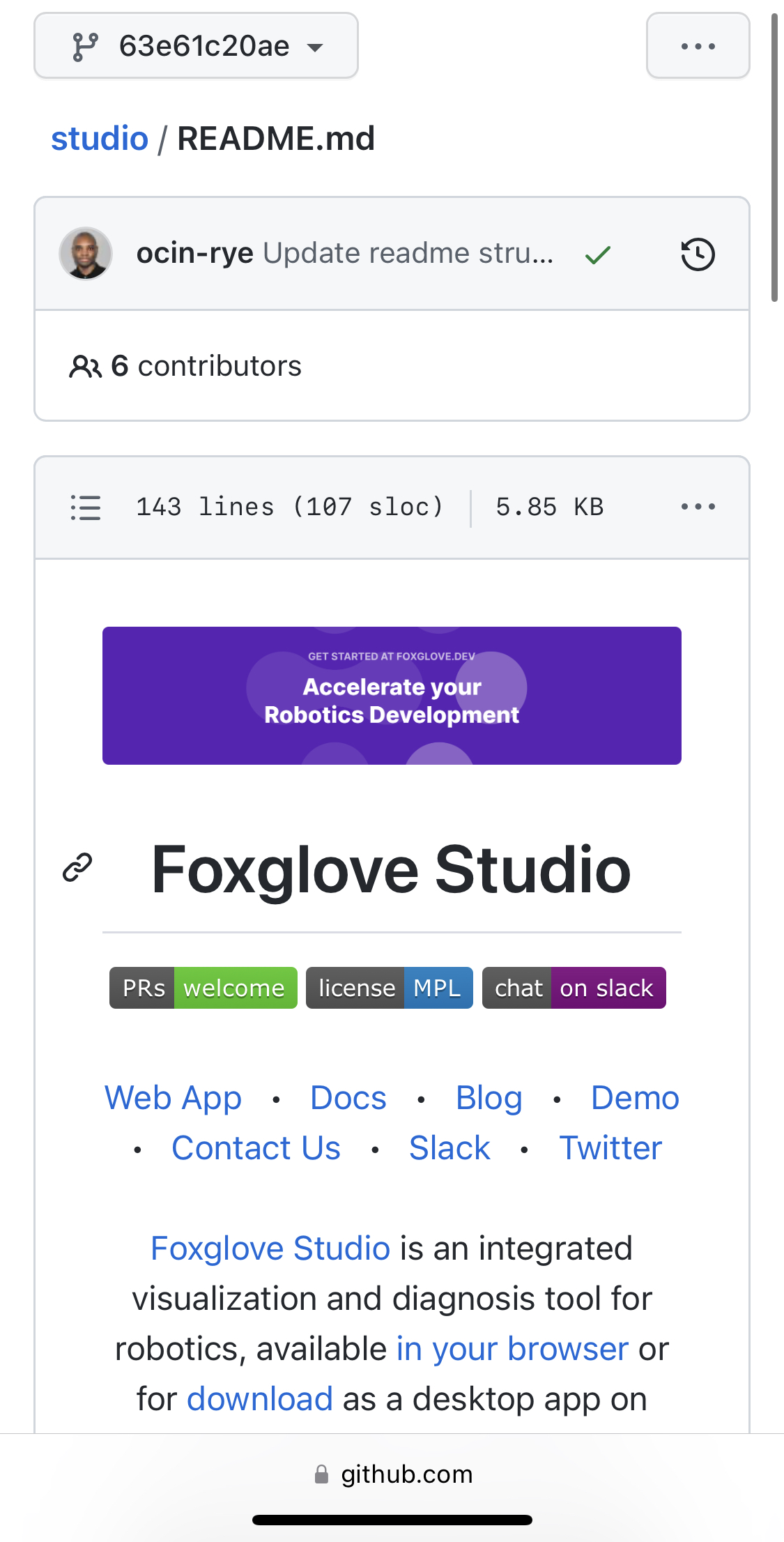The image size is (784, 1542).
Task: Open the file history clock icon
Action: pyautogui.click(x=698, y=254)
